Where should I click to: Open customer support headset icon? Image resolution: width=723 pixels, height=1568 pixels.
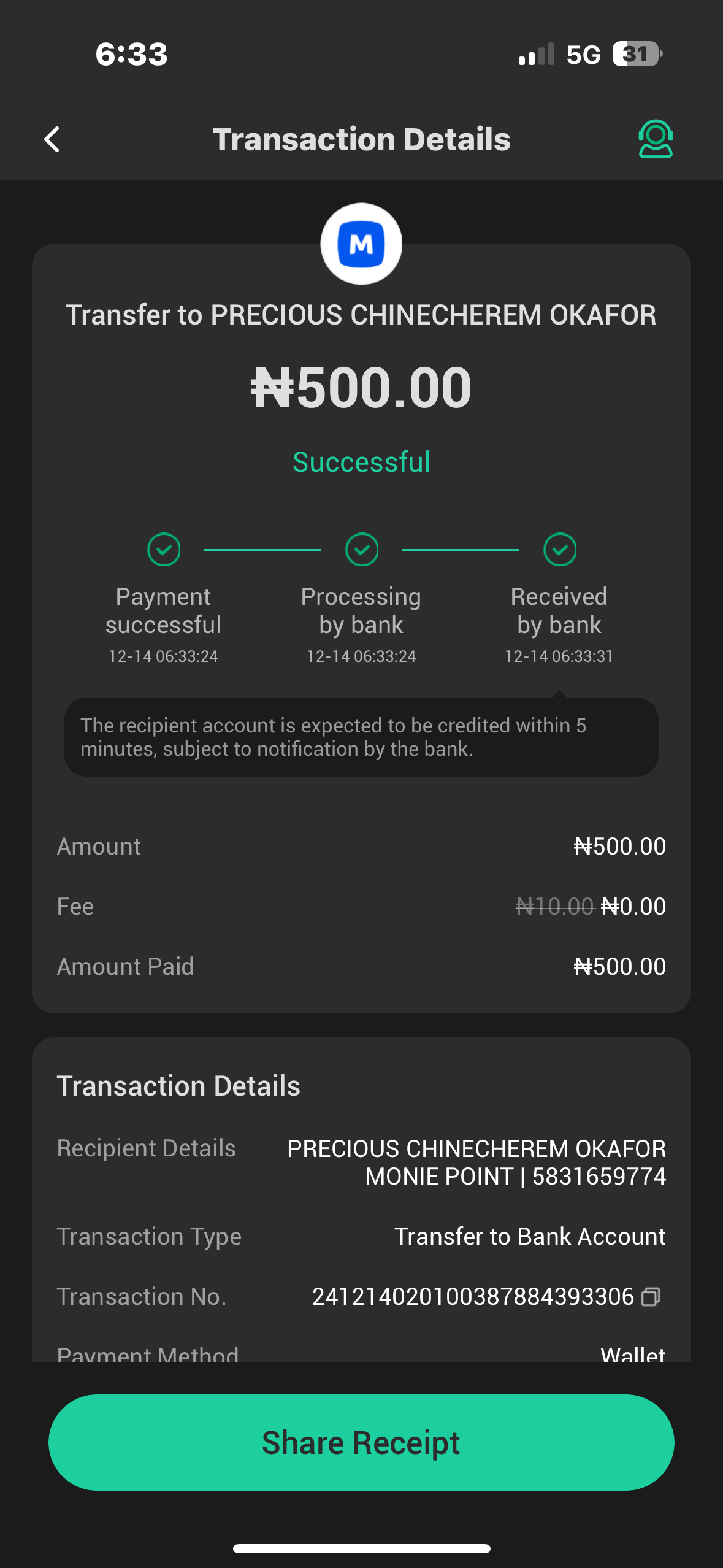655,139
